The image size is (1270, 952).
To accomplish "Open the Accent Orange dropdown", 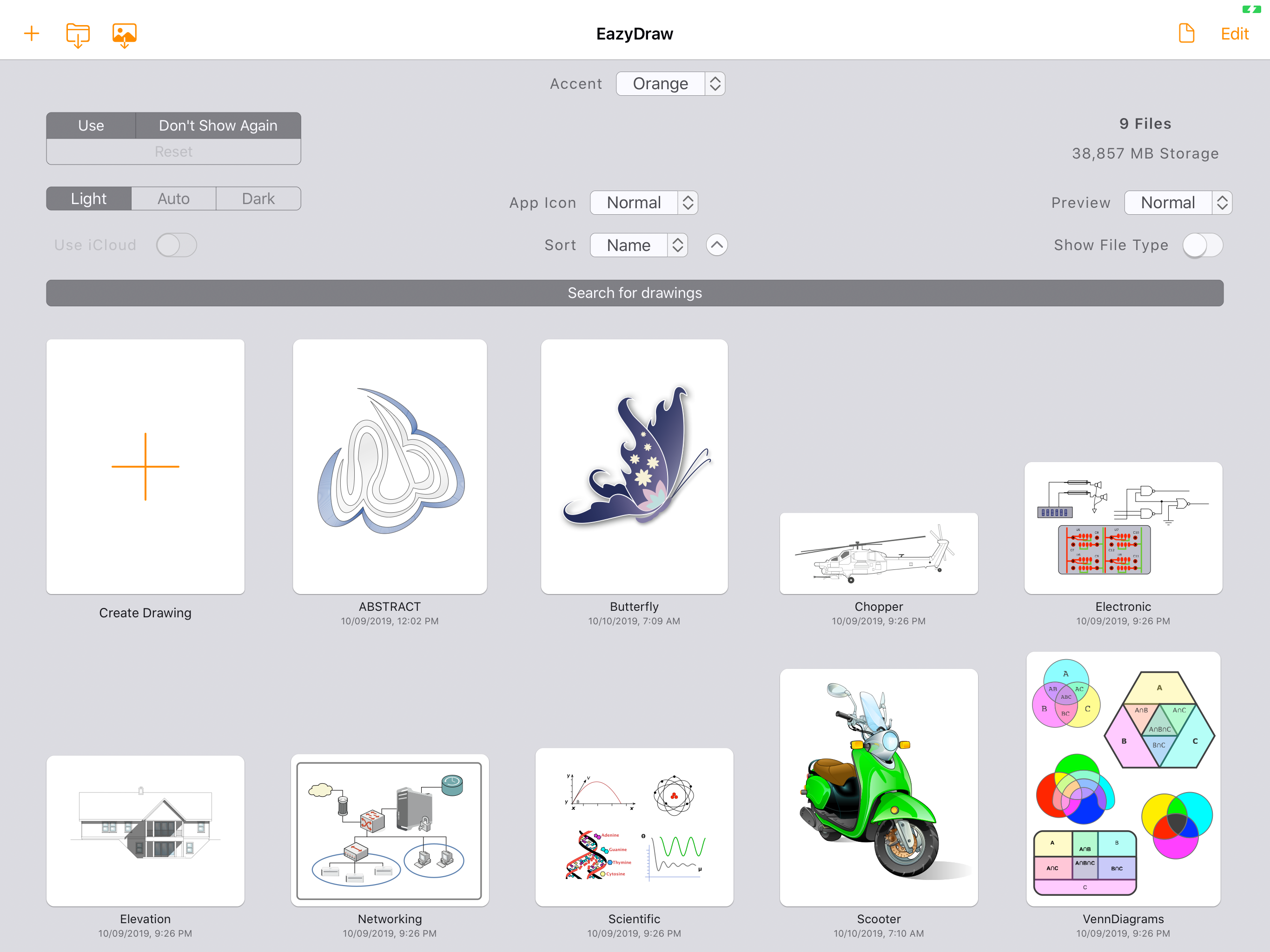I will 670,84.
